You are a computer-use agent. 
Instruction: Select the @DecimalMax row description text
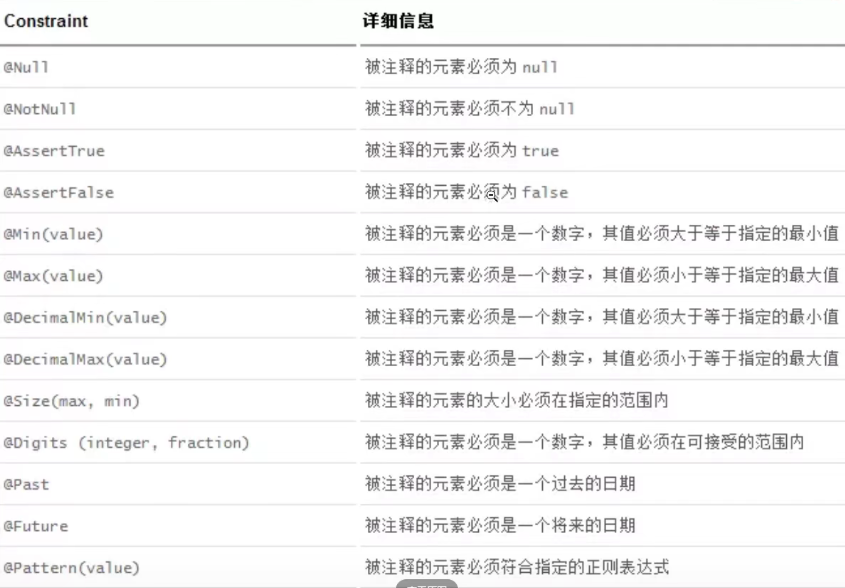[x=602, y=358]
